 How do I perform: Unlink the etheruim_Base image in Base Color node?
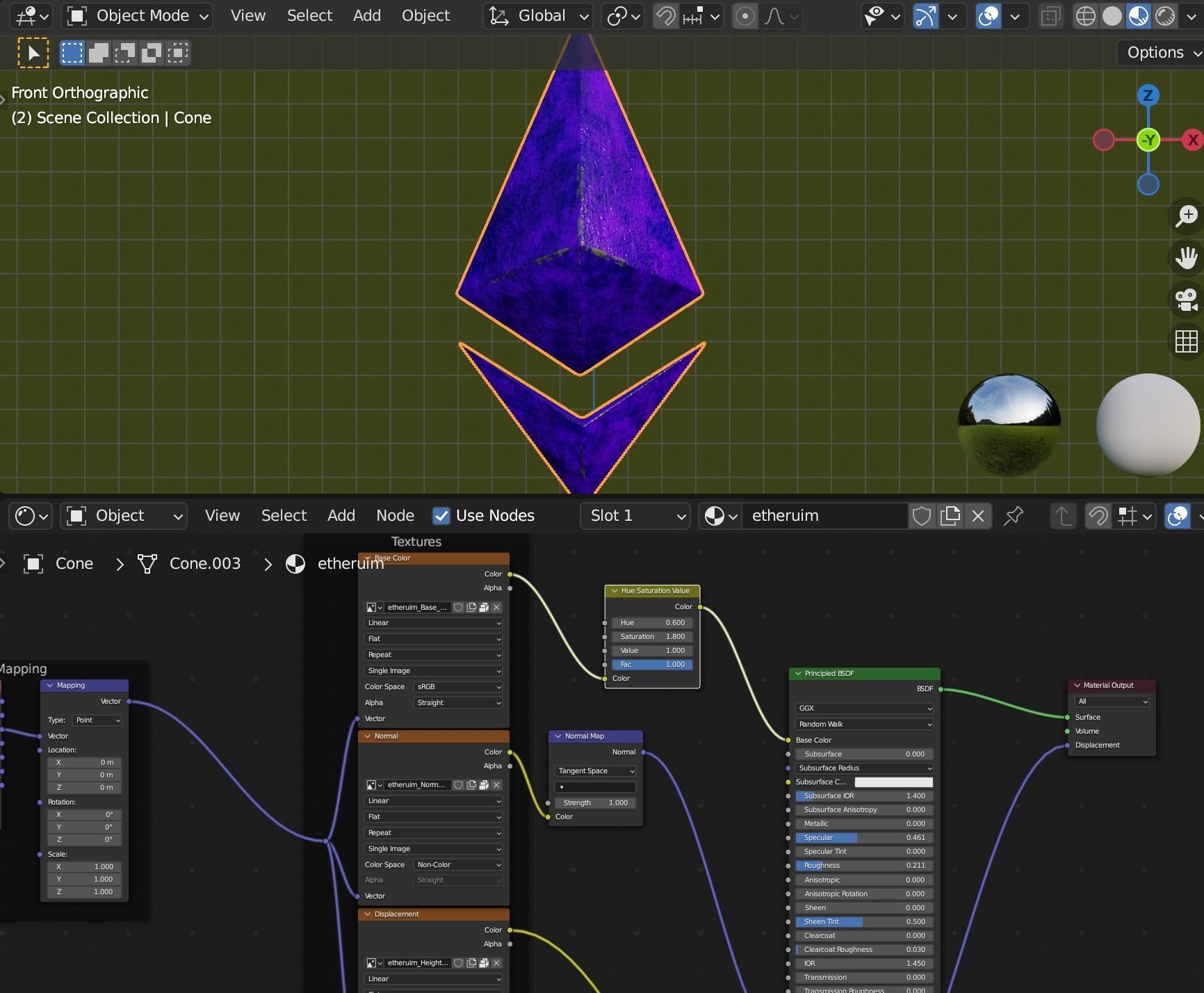pyautogui.click(x=496, y=607)
